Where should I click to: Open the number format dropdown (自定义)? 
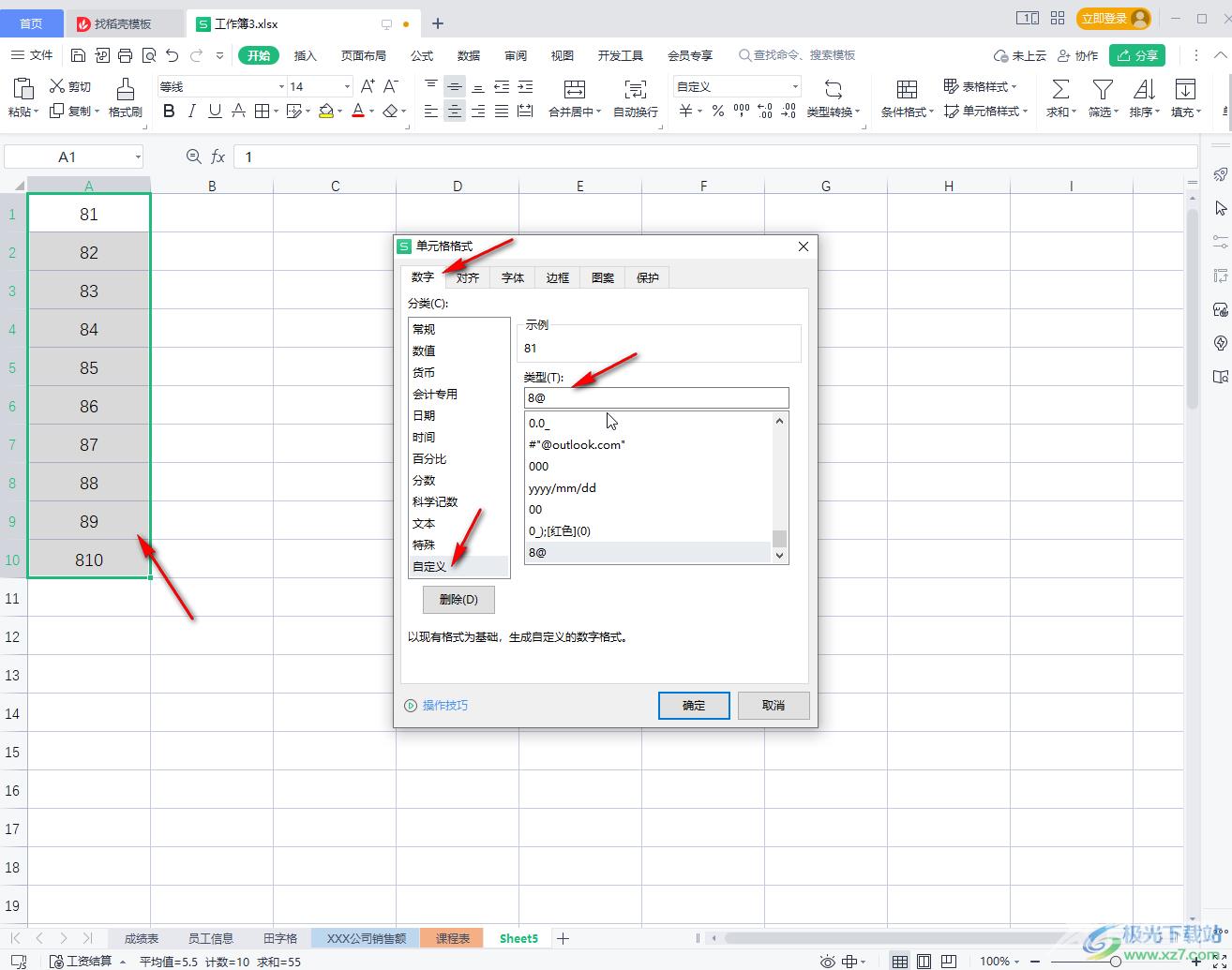(795, 86)
